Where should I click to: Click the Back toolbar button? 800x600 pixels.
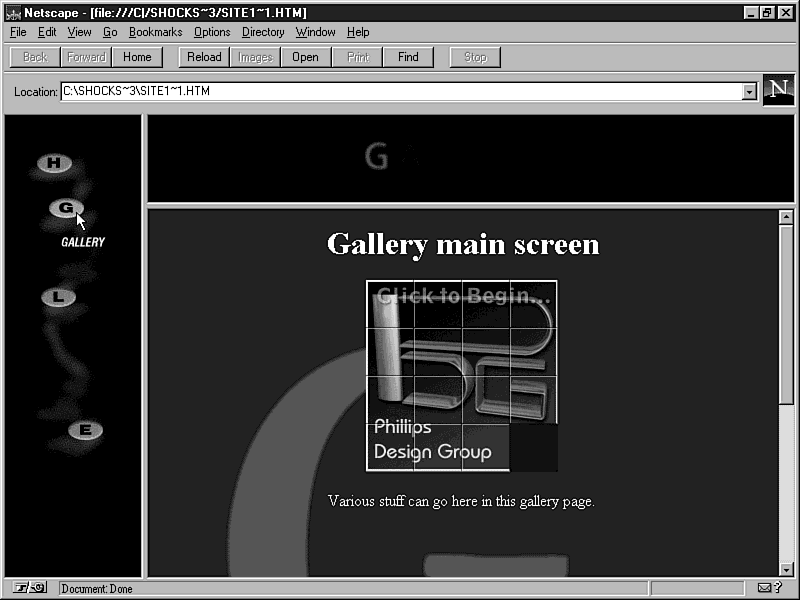click(35, 57)
